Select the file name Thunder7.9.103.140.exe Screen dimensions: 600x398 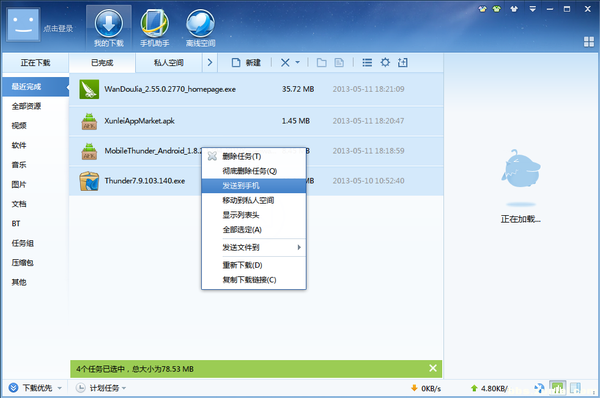(x=145, y=181)
